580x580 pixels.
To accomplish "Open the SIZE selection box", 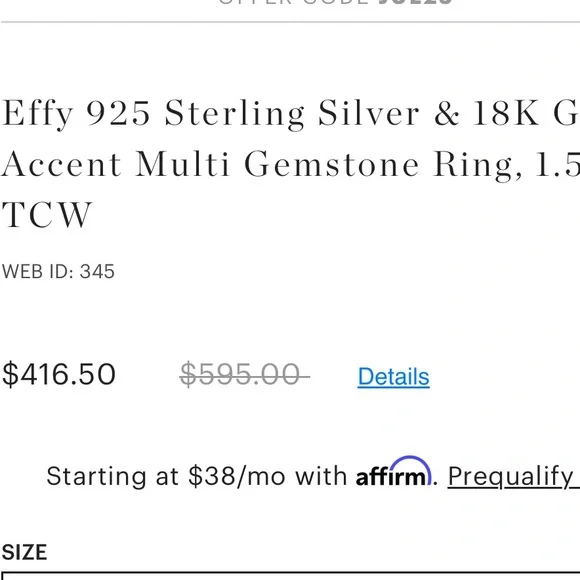I will point(290,575).
